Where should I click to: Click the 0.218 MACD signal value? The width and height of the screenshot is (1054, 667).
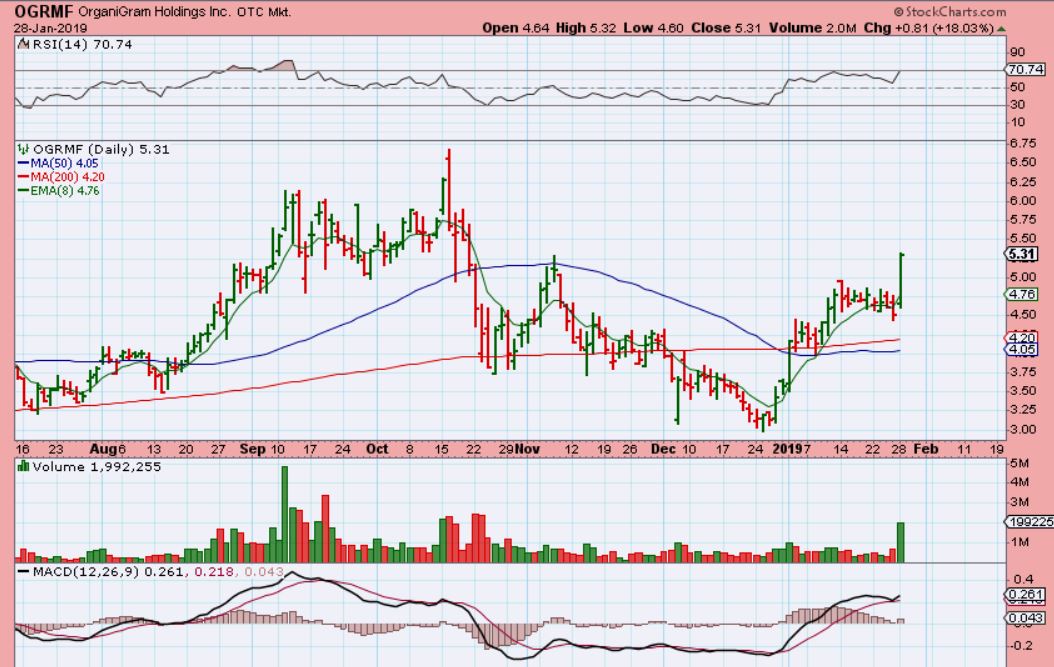[x=214, y=572]
